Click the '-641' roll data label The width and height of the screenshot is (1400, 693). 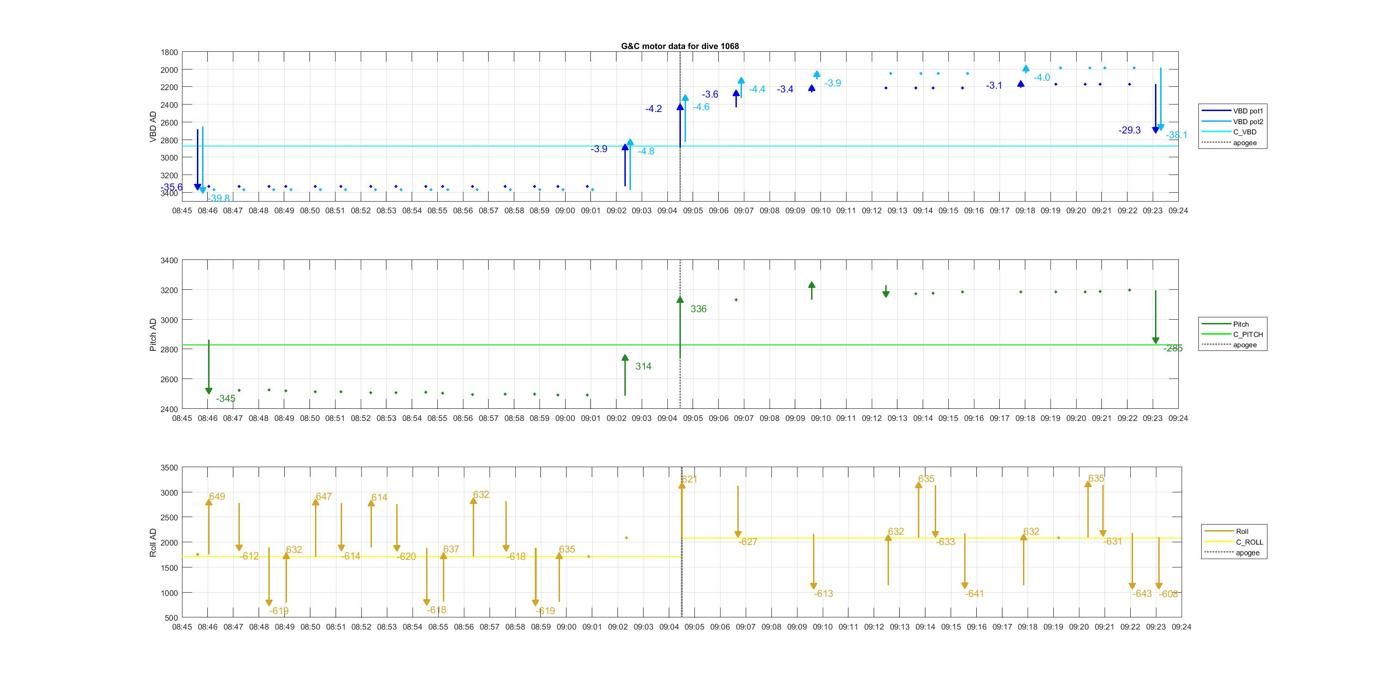[x=975, y=594]
